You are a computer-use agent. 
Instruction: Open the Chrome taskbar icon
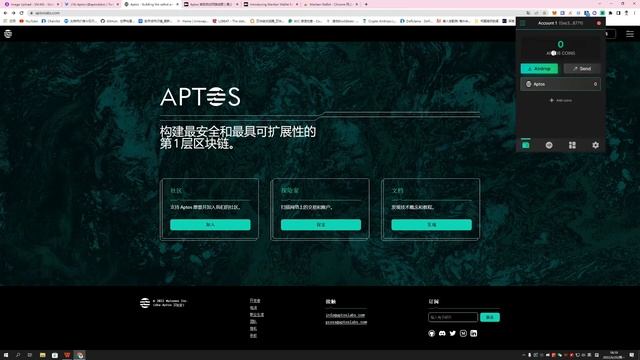tap(80, 355)
